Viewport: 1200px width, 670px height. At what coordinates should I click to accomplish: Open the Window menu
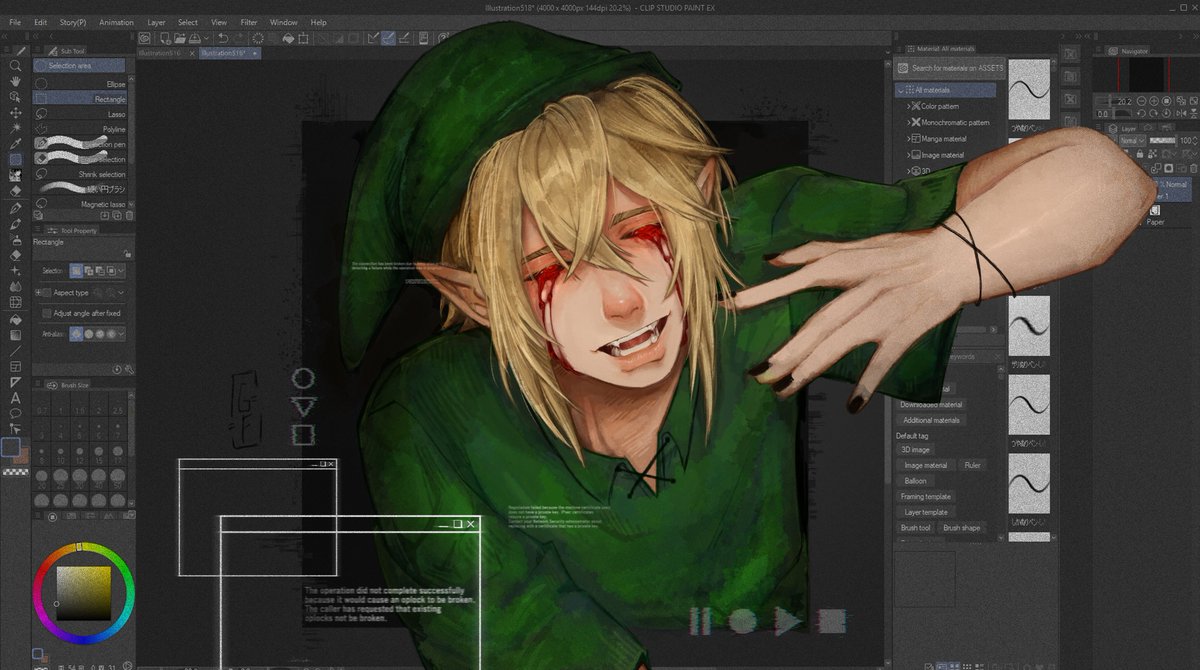pyautogui.click(x=284, y=22)
